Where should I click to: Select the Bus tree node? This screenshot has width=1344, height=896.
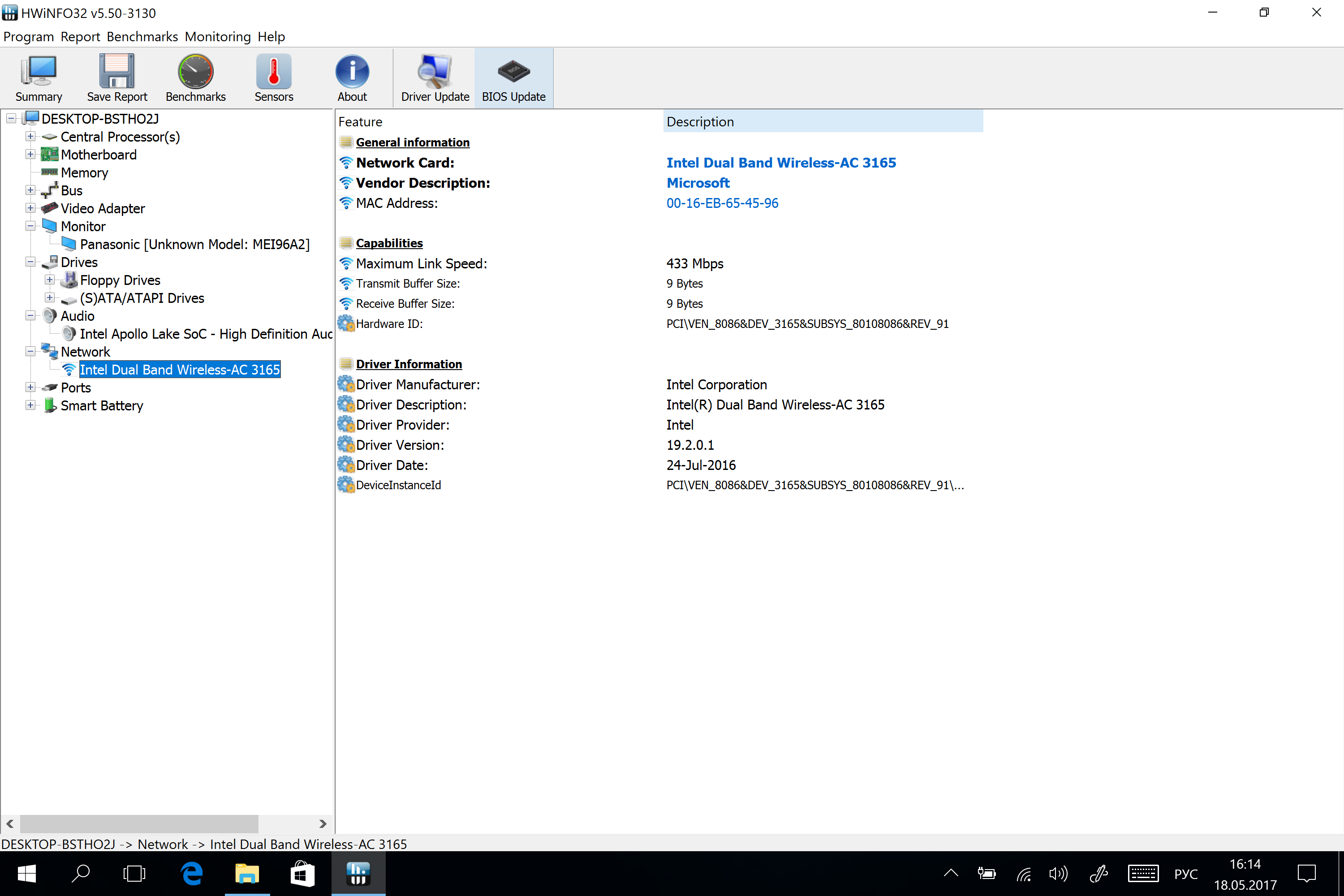71,190
